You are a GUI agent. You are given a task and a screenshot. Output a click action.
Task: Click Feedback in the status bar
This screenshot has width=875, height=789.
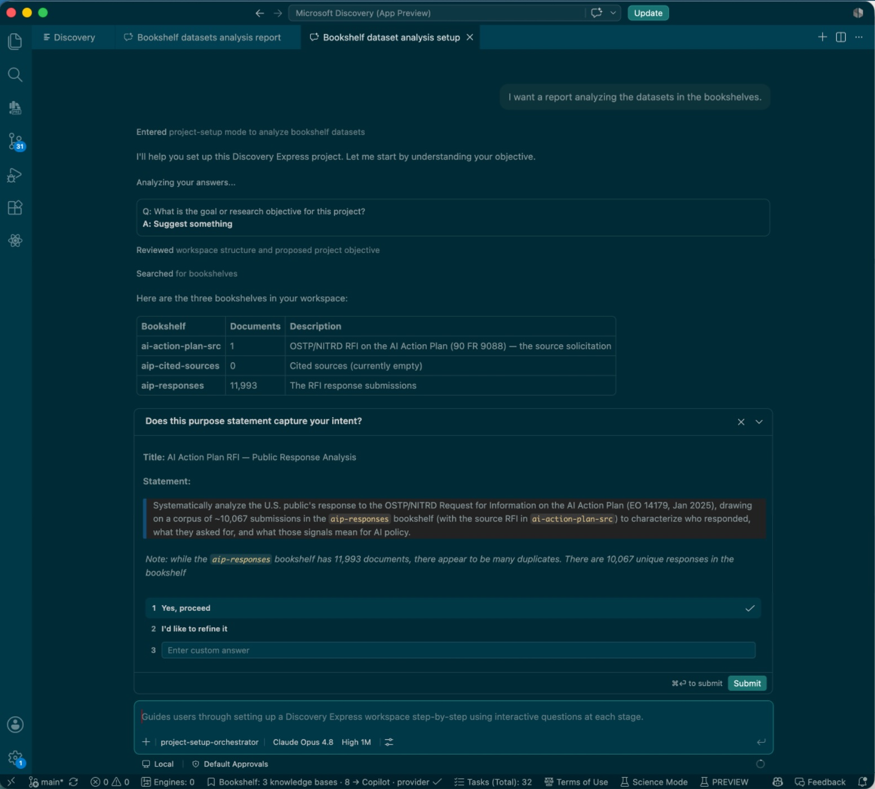[x=820, y=782]
